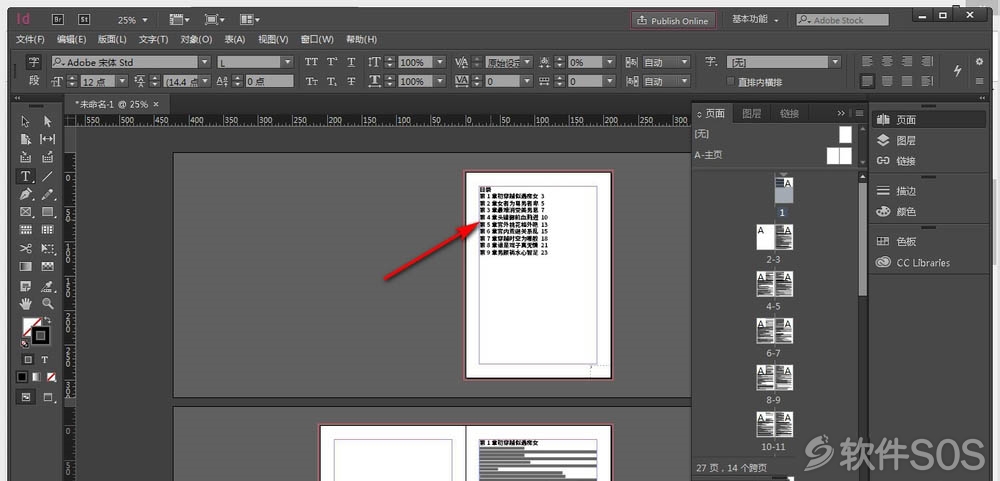Select the Selection tool (black arrow)
1000x481 pixels.
point(26,121)
